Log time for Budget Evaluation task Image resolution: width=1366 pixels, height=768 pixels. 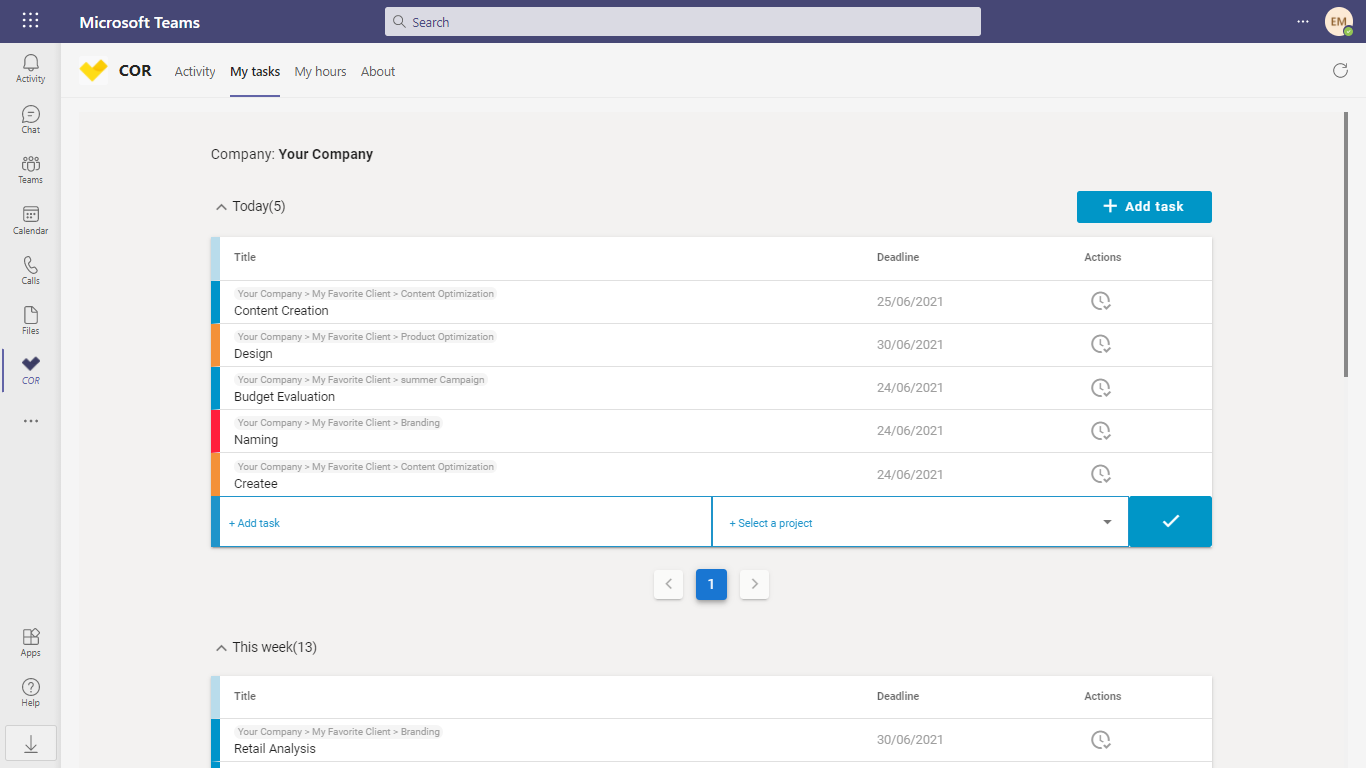click(x=1101, y=387)
